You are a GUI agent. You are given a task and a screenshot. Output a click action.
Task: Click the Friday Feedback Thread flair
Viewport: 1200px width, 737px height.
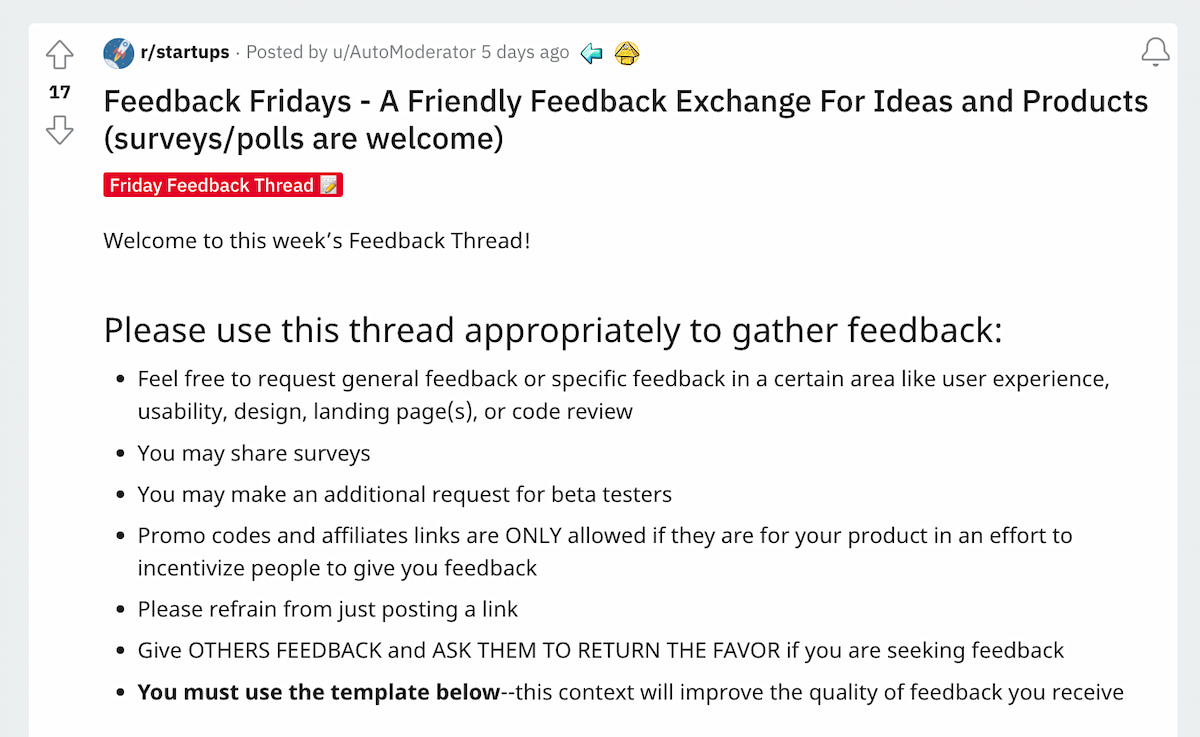tap(212, 185)
